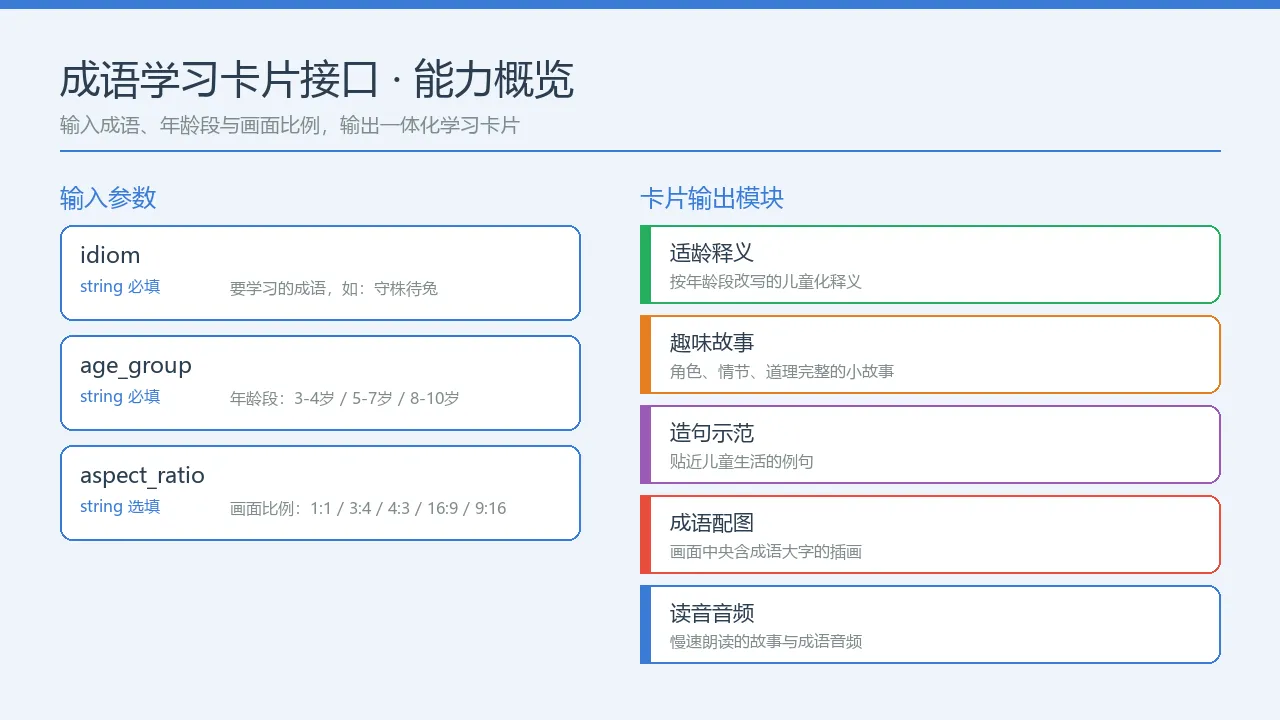The width and height of the screenshot is (1280, 720).
Task: Select the subtitle beginning 输入成语、年龄段与画面比例
Action: pos(290,126)
